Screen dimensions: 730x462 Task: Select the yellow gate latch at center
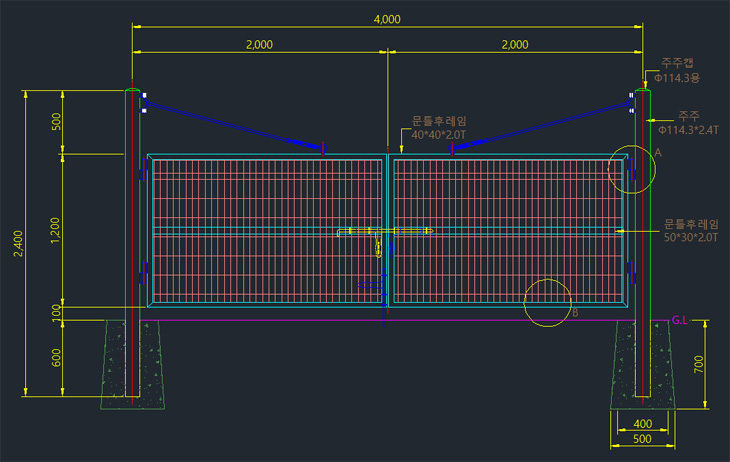pyautogui.click(x=378, y=244)
